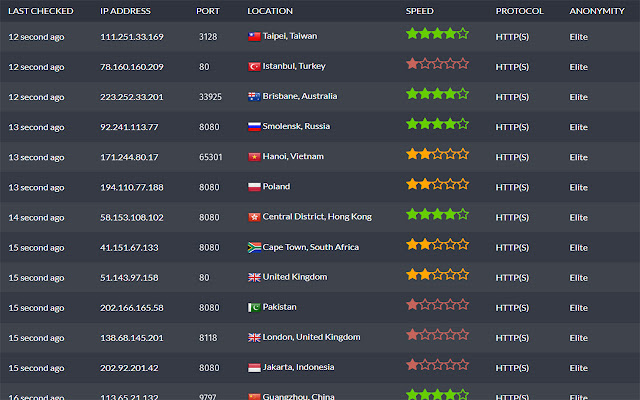Click Cape Town, South Africa location
640x400 pixels.
311,247
